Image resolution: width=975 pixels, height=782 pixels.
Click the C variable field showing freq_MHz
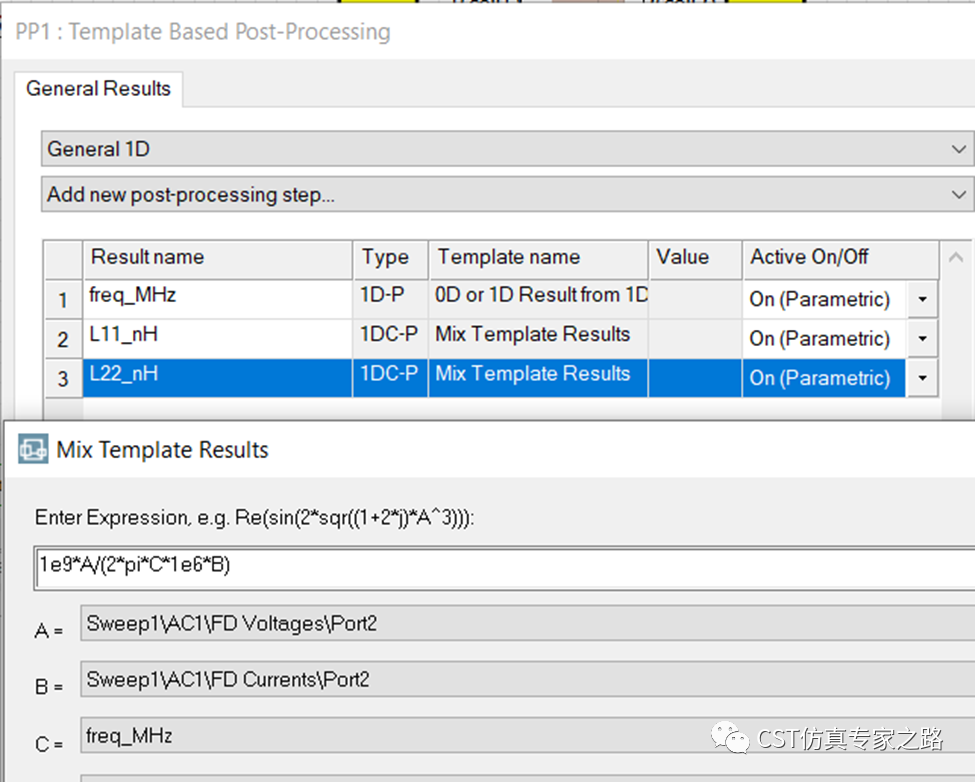click(528, 735)
